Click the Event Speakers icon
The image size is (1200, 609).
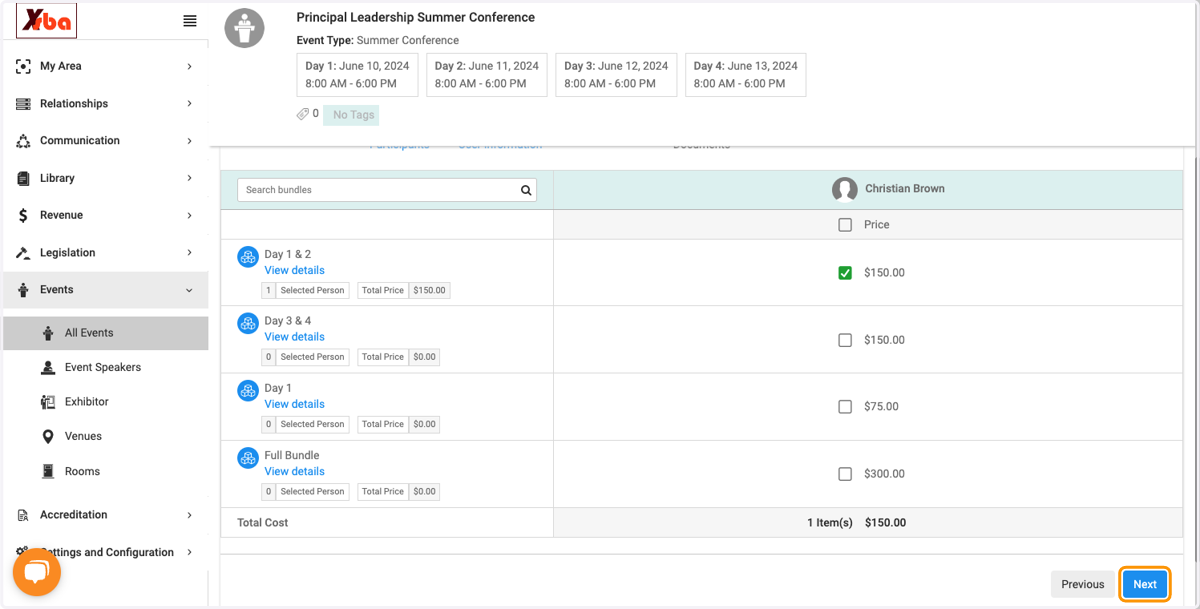pyautogui.click(x=48, y=368)
